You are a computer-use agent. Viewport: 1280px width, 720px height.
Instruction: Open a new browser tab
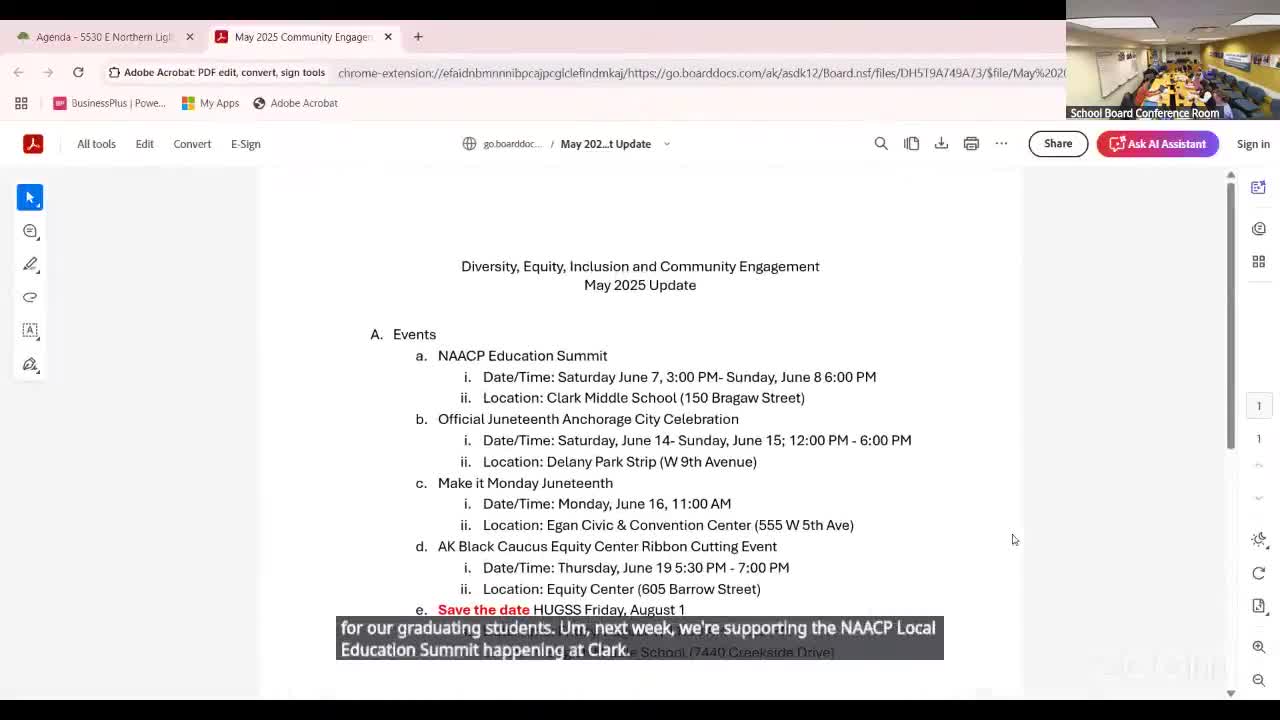point(418,37)
